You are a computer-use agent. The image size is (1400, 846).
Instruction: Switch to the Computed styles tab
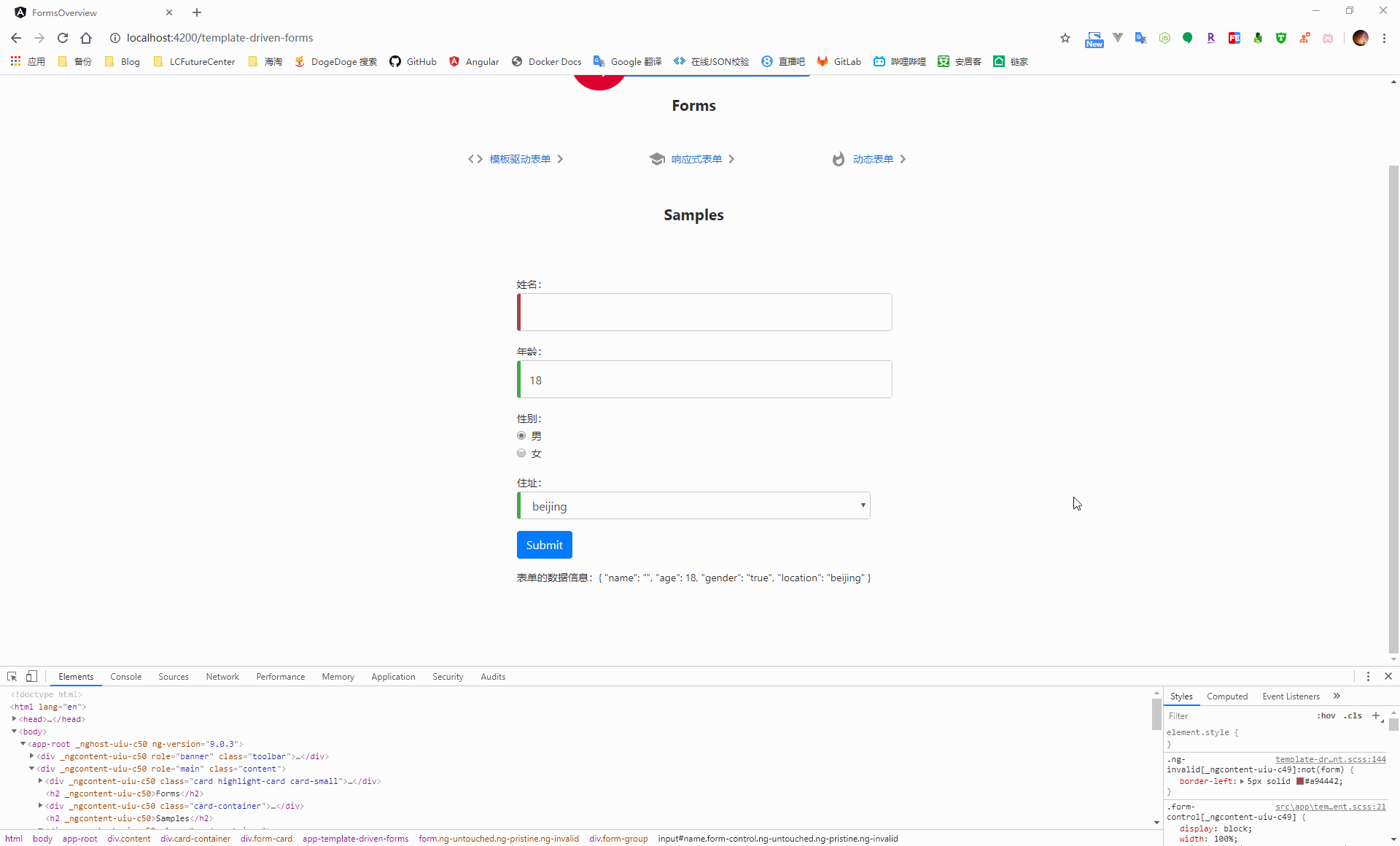1227,696
